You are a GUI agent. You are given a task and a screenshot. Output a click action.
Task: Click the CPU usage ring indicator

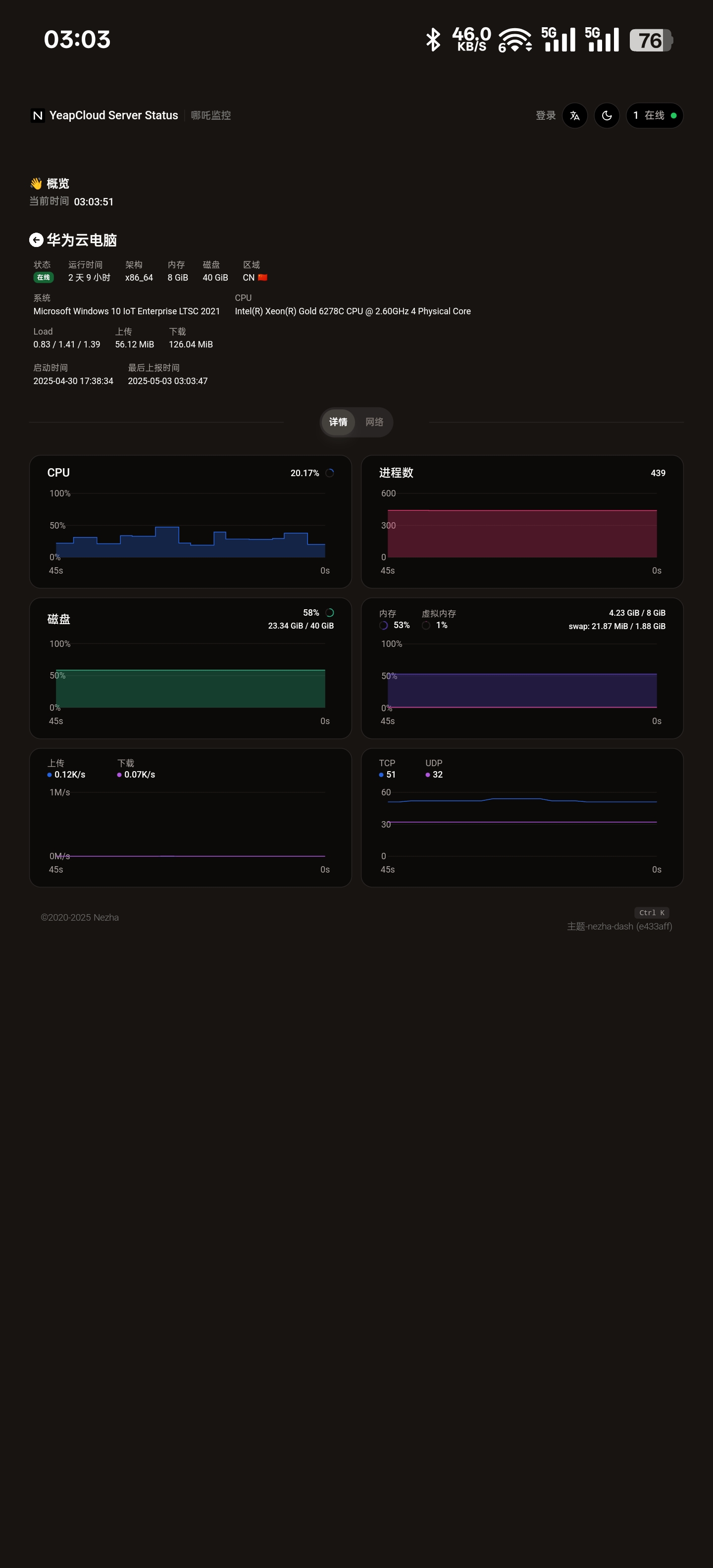click(x=329, y=473)
